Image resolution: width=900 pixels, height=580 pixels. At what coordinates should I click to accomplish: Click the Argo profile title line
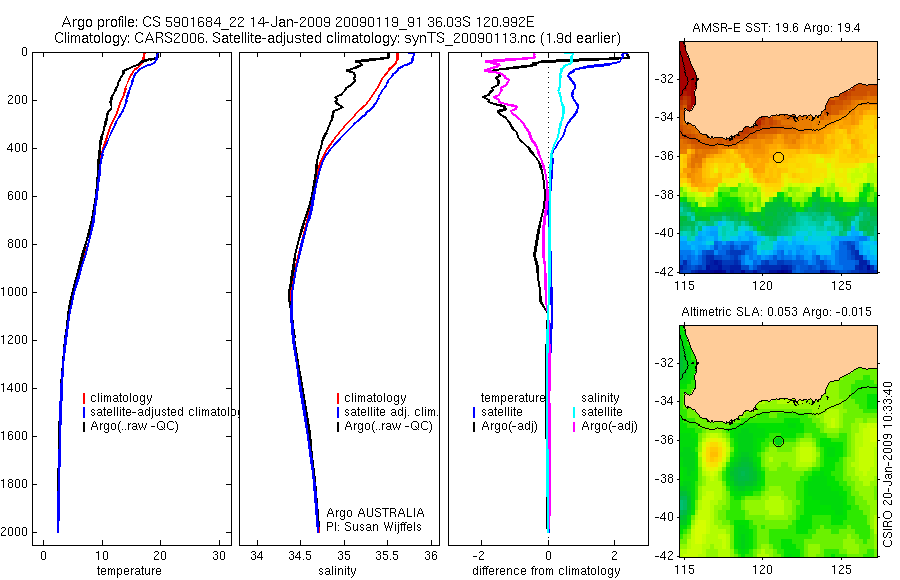[x=298, y=22]
